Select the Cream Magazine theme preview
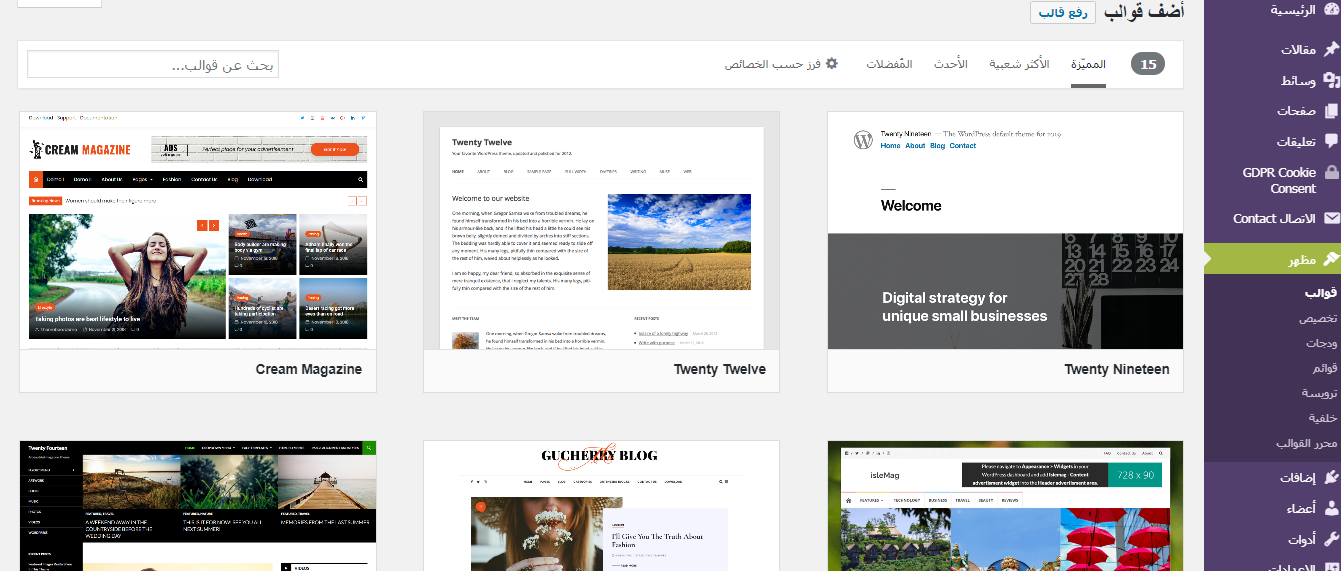The height and width of the screenshot is (571, 1341). tap(198, 231)
